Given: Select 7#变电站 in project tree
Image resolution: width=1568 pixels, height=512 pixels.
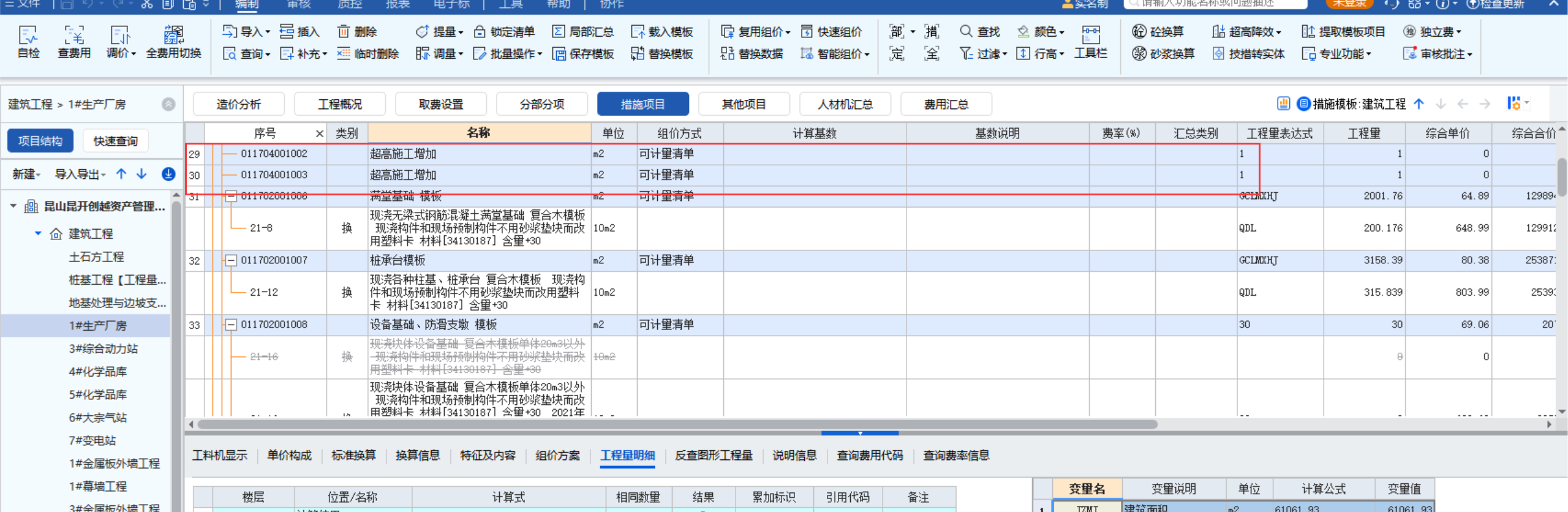Looking at the screenshot, I should coord(92,440).
